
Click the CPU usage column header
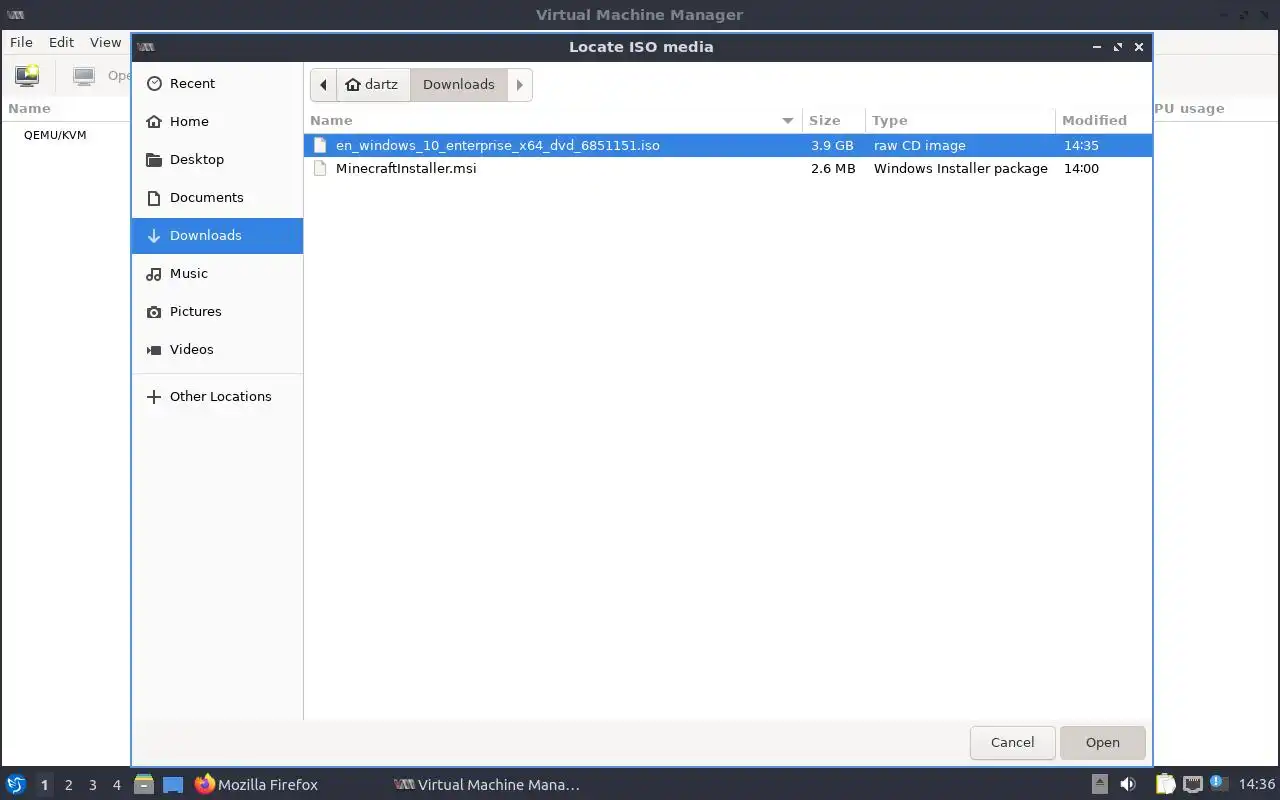point(1189,108)
